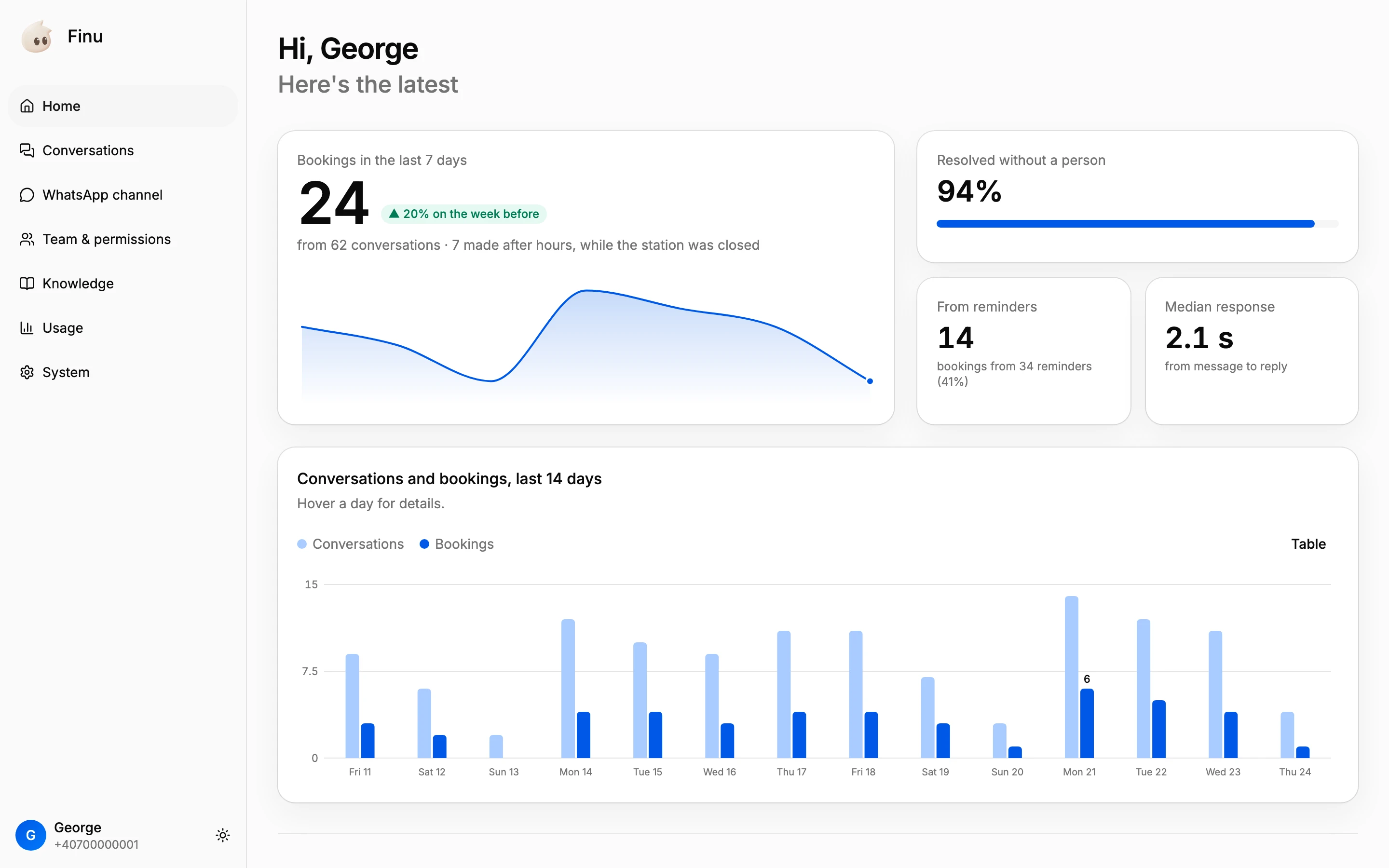Click the '20% on the week before' badge
Image resolution: width=1389 pixels, height=868 pixels.
(464, 214)
